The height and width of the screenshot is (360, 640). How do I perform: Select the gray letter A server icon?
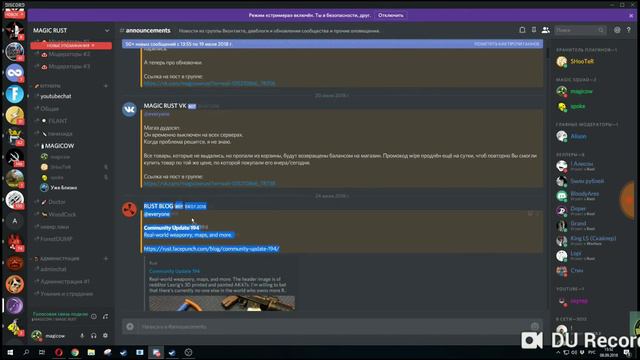point(15,221)
